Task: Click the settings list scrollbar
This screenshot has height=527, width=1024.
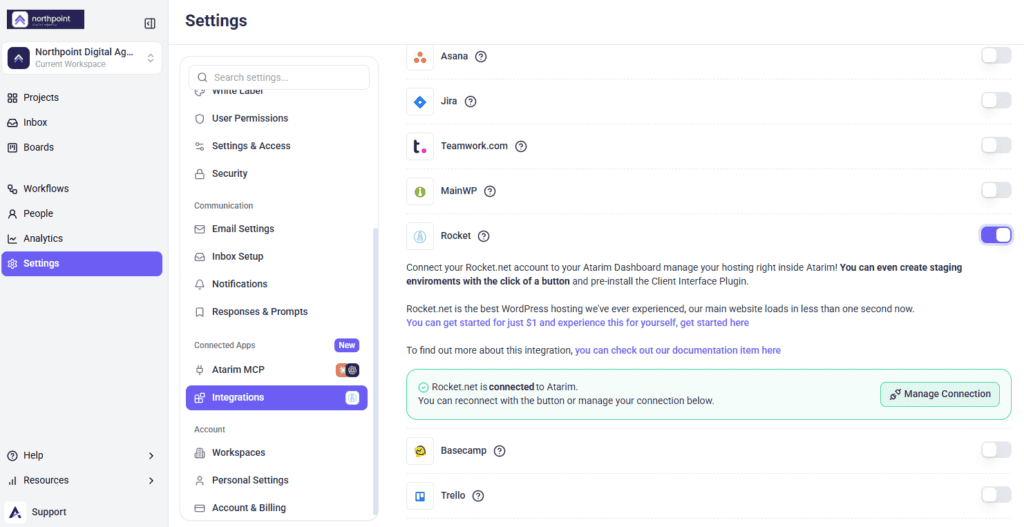Action: [x=376, y=371]
